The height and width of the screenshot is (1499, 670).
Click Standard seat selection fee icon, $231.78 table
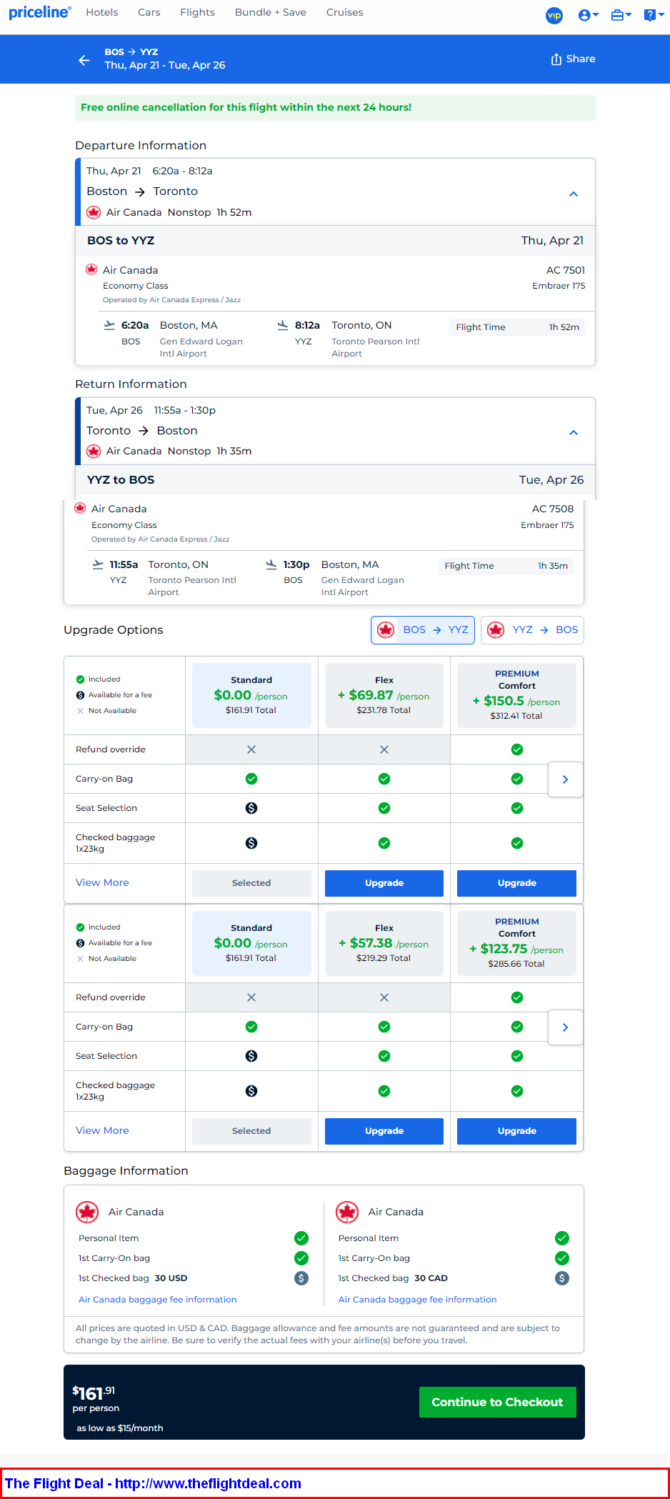click(251, 808)
